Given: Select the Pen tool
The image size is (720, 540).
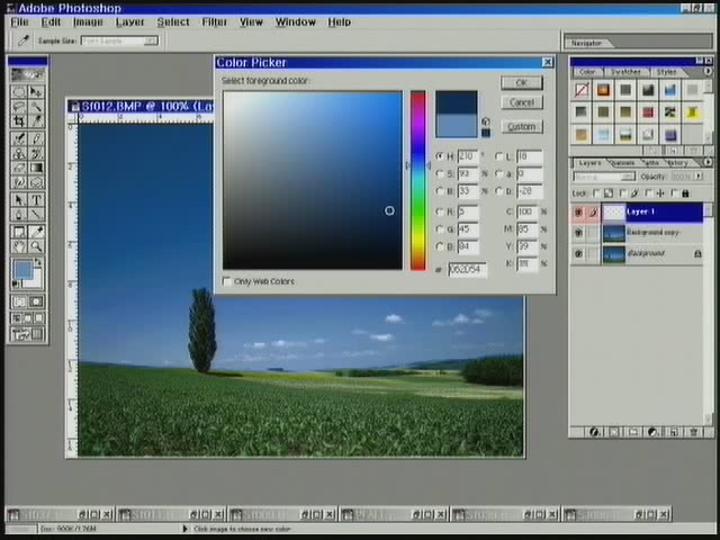Looking at the screenshot, I should [19, 214].
